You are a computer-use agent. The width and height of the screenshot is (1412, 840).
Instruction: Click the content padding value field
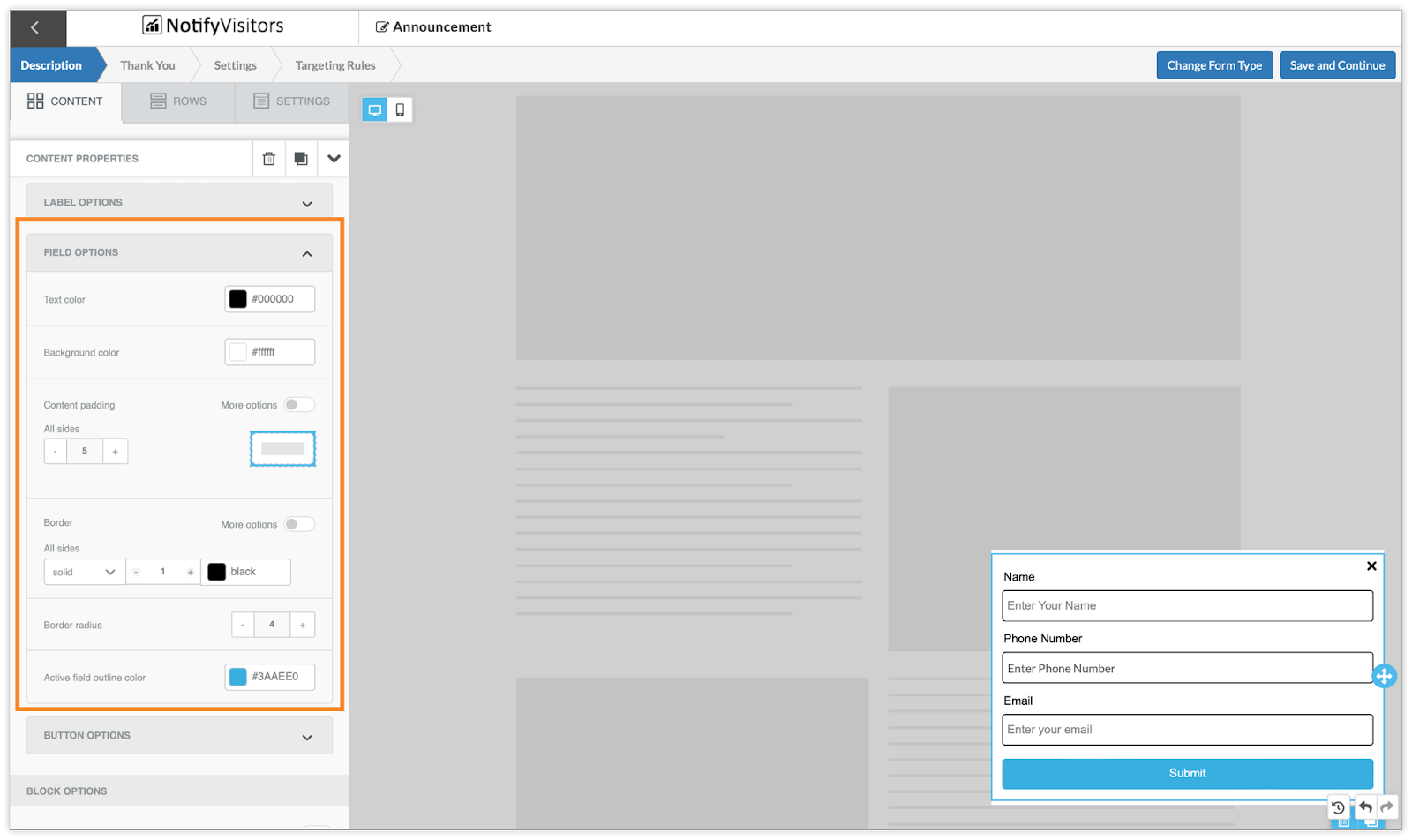[x=85, y=451]
